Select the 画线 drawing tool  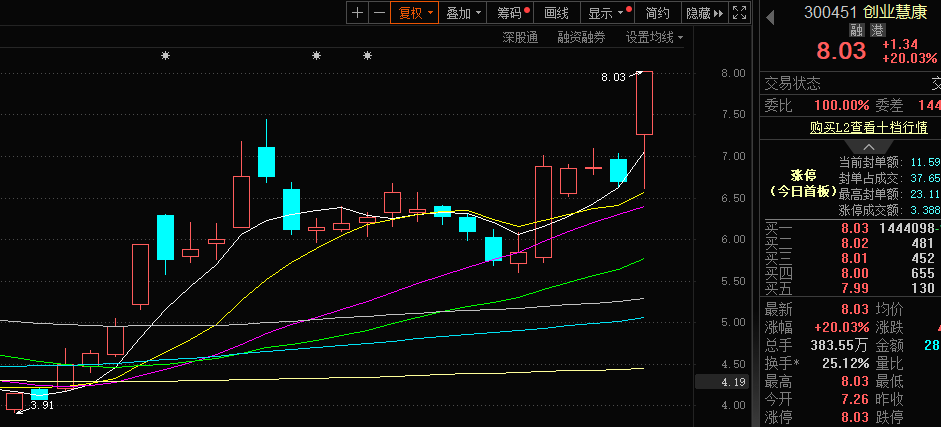(x=556, y=13)
